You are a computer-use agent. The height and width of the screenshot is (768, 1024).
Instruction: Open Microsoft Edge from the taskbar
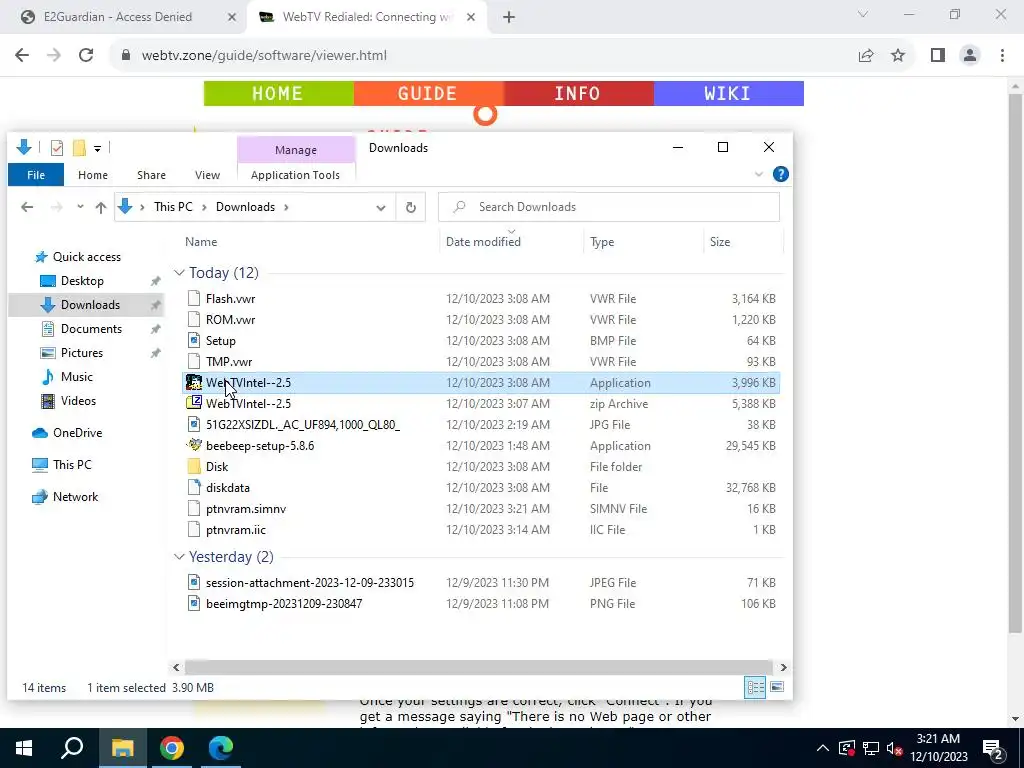(x=221, y=748)
